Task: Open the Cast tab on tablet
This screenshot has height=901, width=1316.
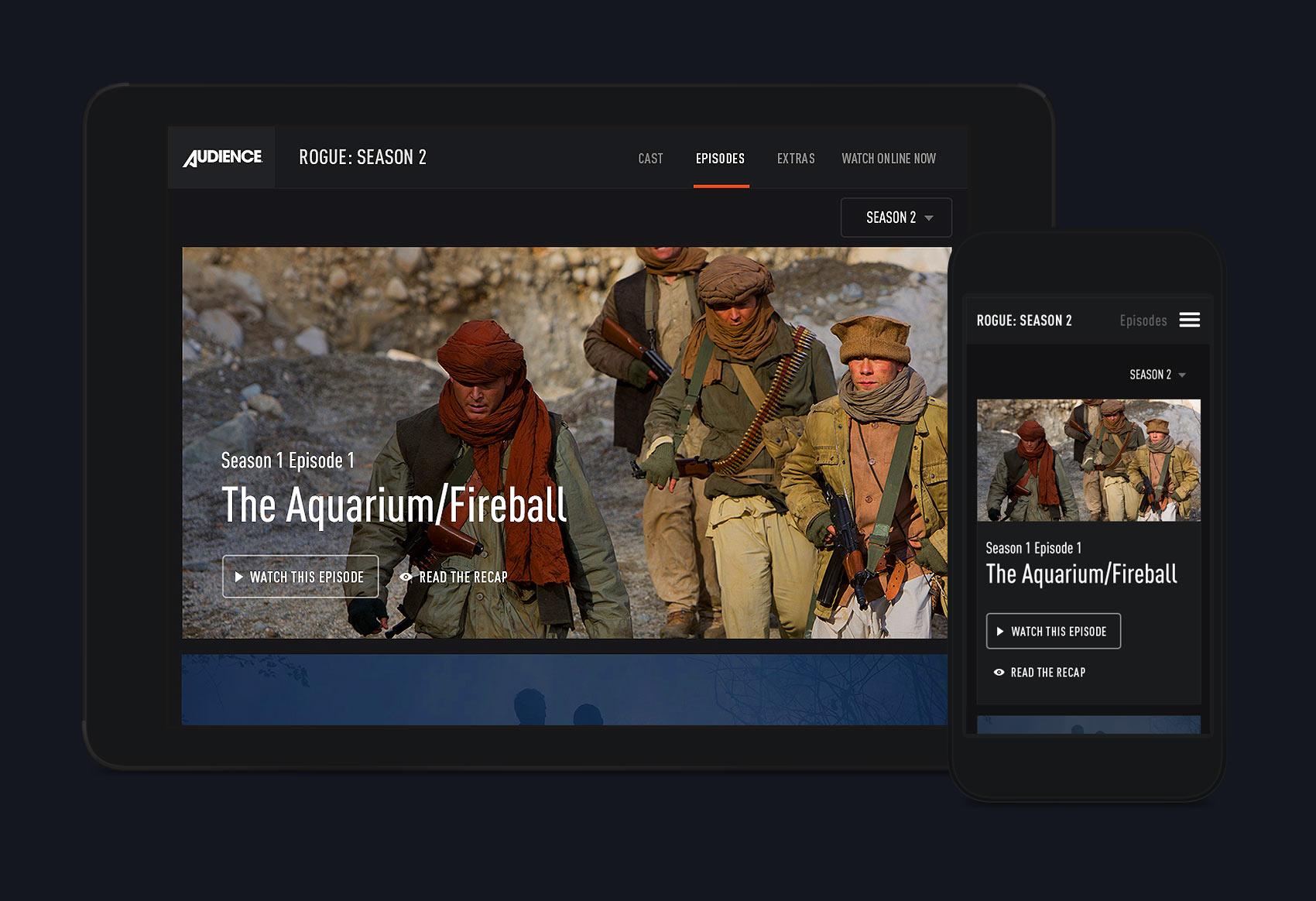Action: click(650, 158)
